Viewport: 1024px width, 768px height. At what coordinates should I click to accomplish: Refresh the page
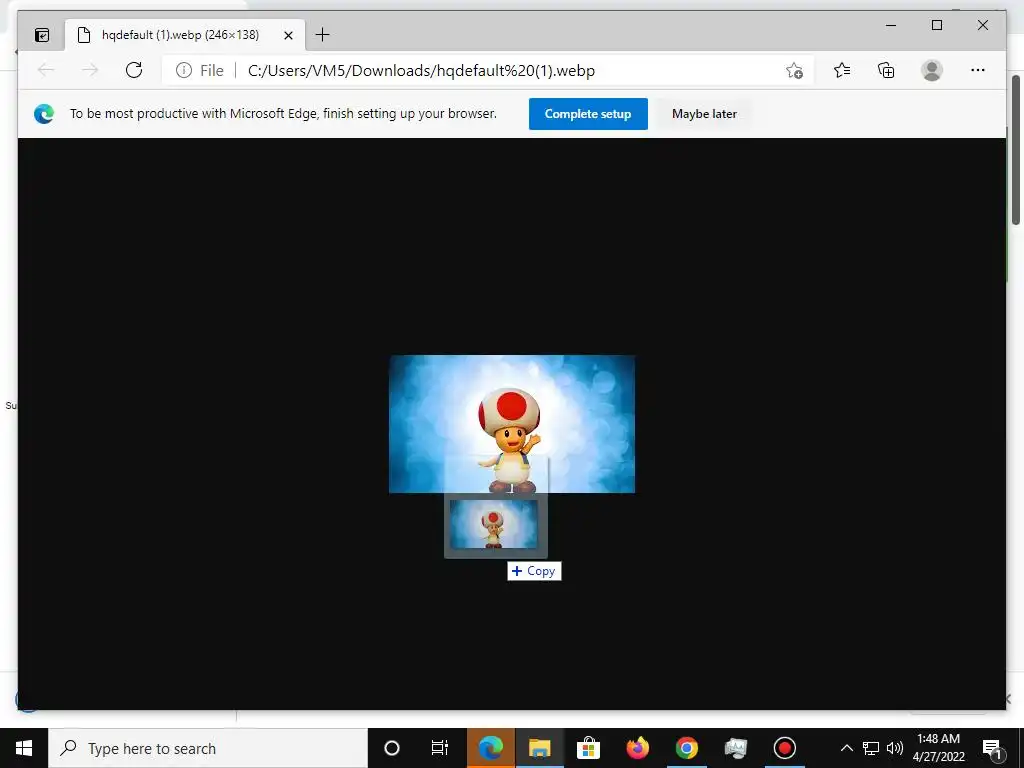pos(134,70)
